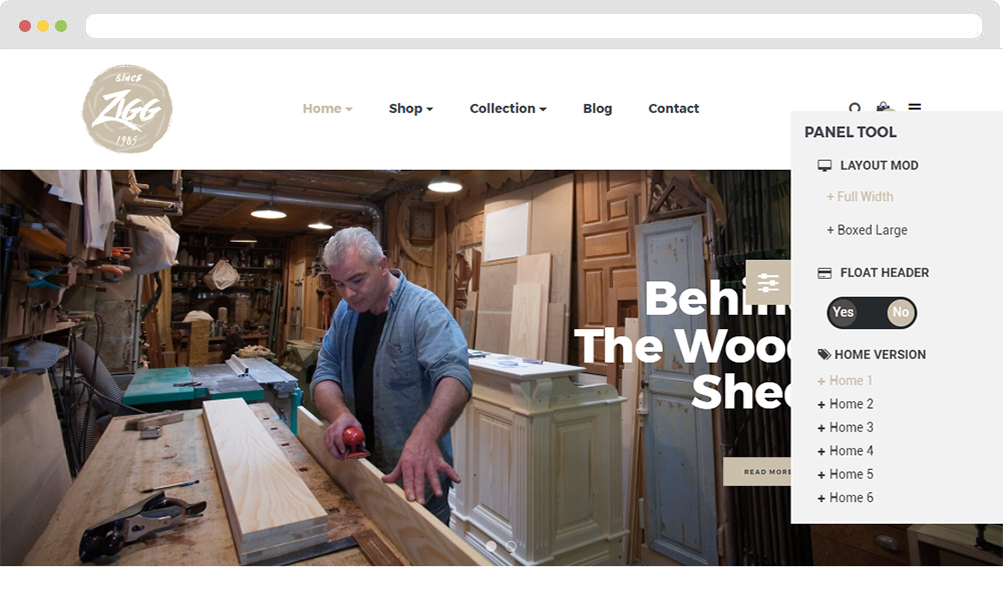1003x600 pixels.
Task: Click the Float Header card icon
Action: pos(825,273)
